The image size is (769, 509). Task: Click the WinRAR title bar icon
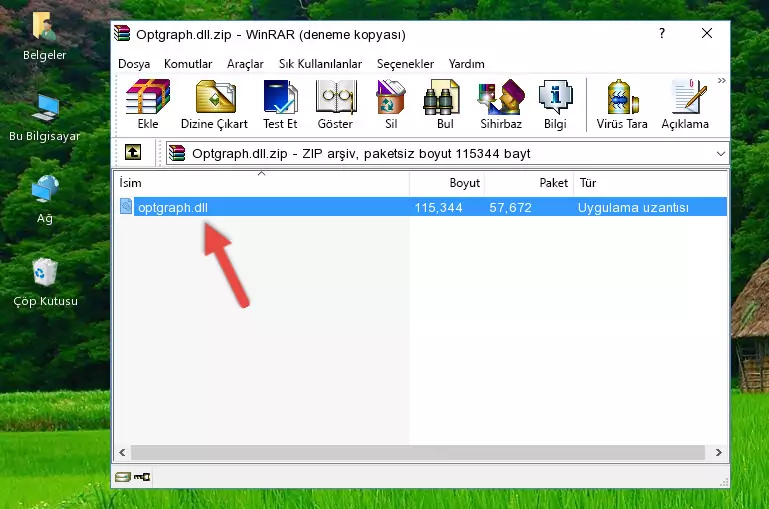122,34
